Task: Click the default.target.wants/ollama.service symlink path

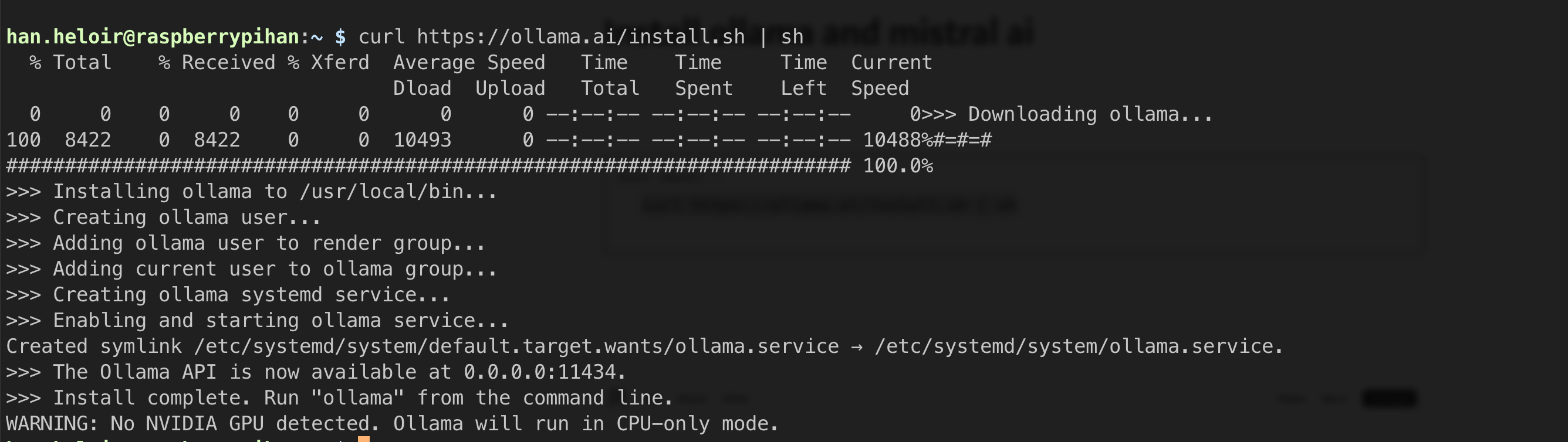Action: [x=516, y=346]
